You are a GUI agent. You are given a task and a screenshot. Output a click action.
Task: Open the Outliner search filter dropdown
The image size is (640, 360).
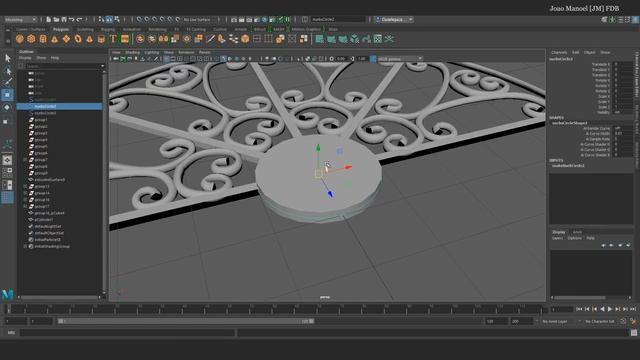(x=102, y=66)
